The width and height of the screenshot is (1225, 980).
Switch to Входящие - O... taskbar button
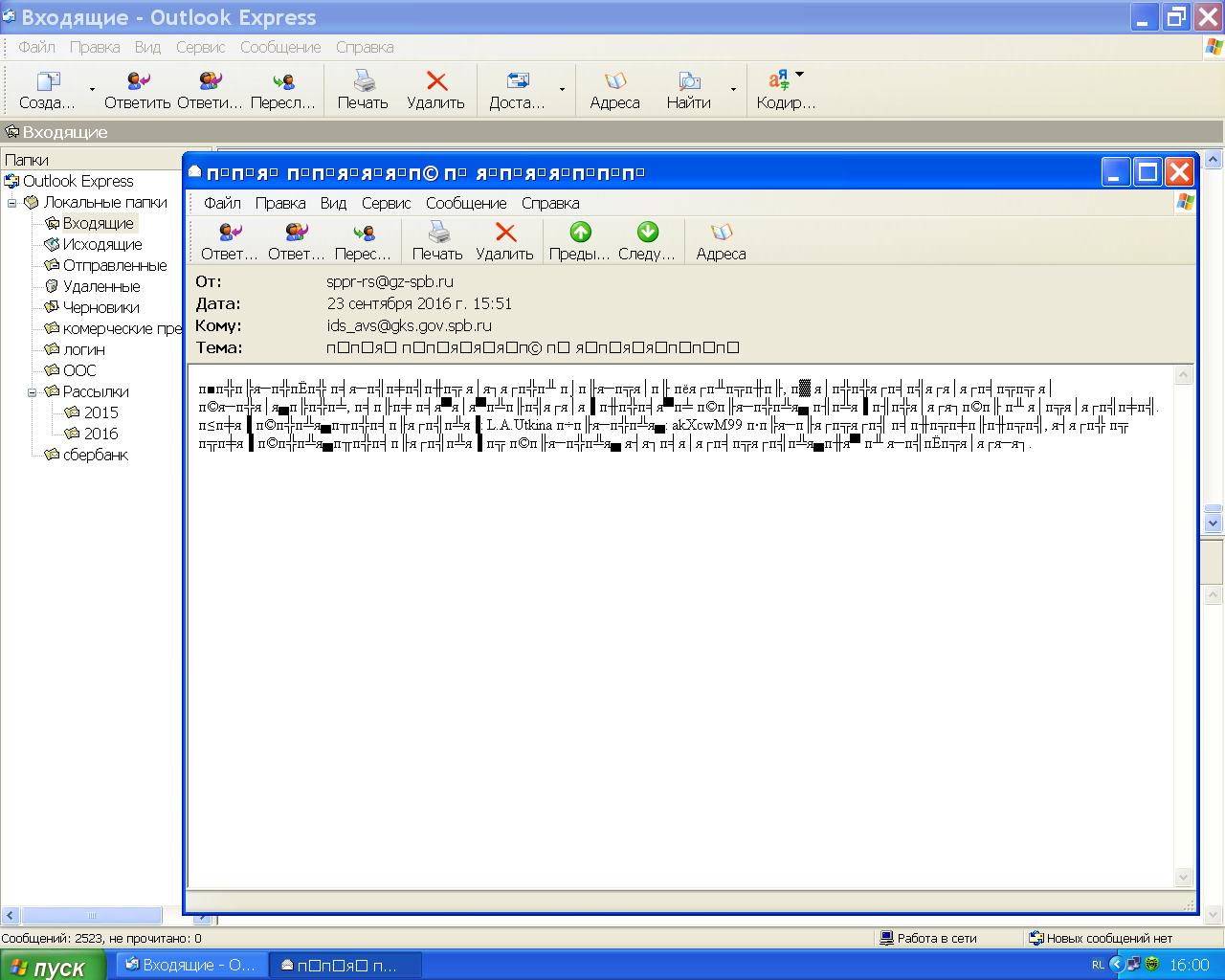(190, 965)
